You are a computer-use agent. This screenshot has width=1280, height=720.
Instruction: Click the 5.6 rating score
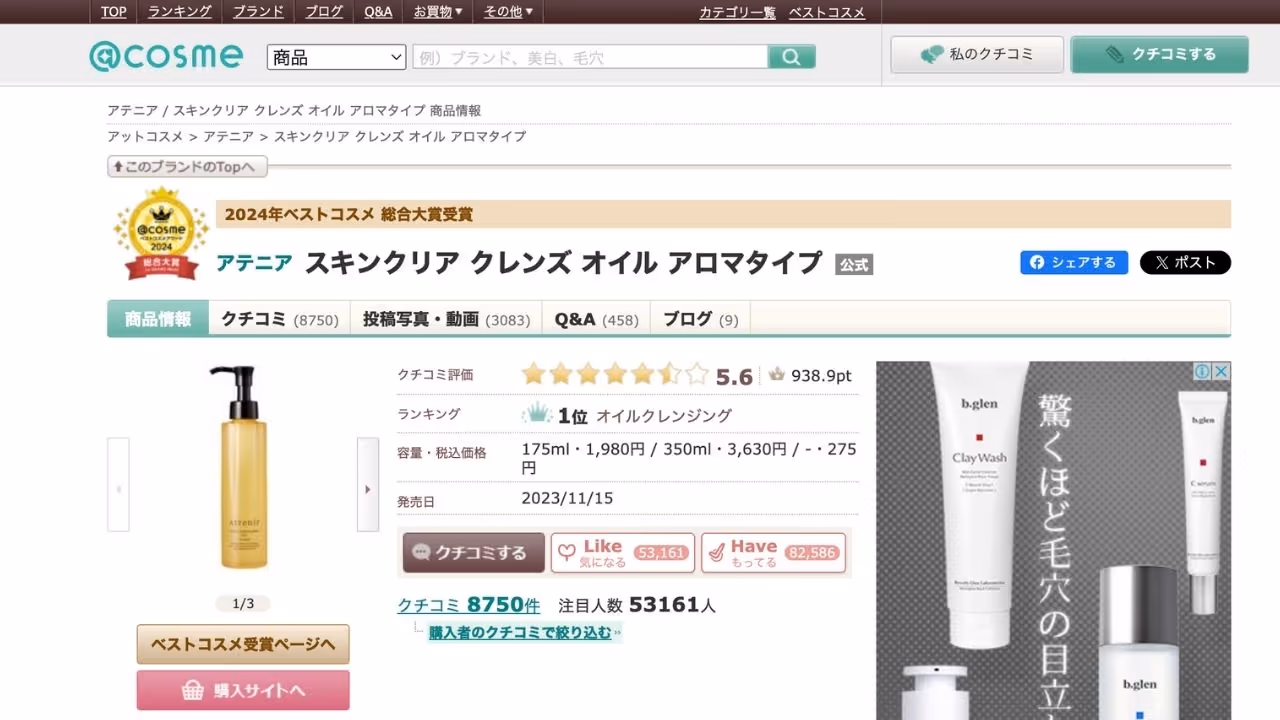click(x=734, y=376)
